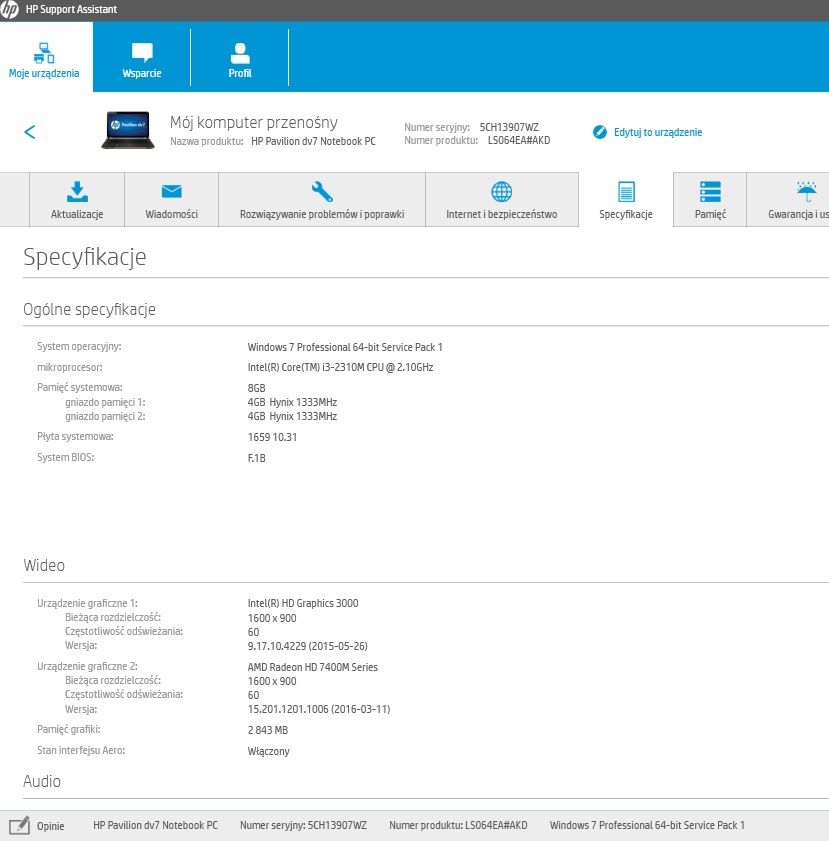The width and height of the screenshot is (829, 841).
Task: Click the HP Pavilion laptop thumbnail
Action: (128, 130)
